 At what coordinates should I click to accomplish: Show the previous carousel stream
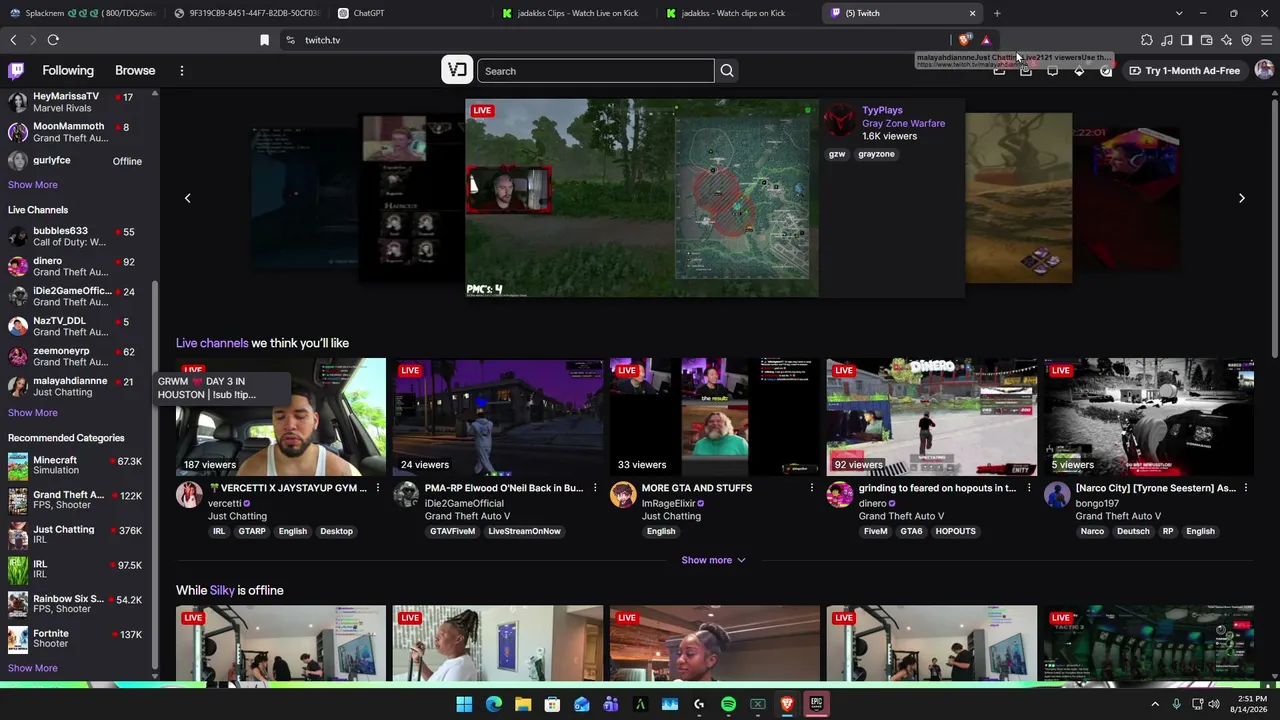click(x=187, y=198)
